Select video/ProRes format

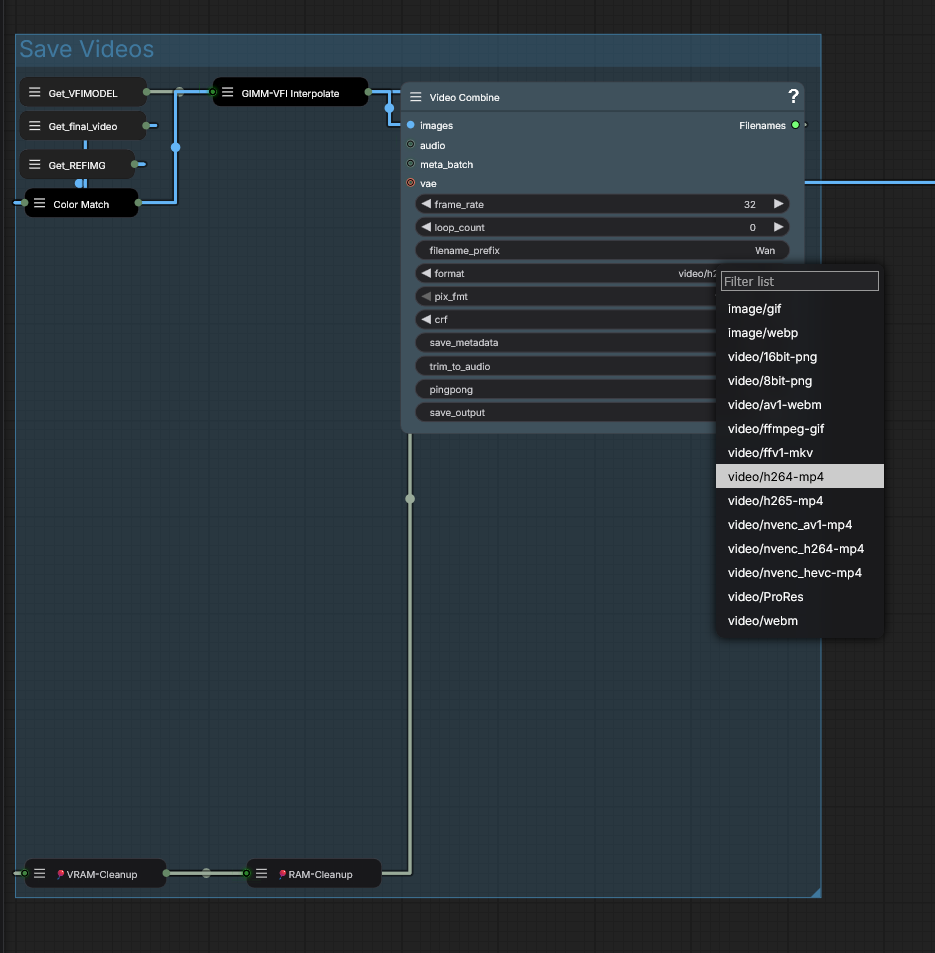(x=799, y=597)
